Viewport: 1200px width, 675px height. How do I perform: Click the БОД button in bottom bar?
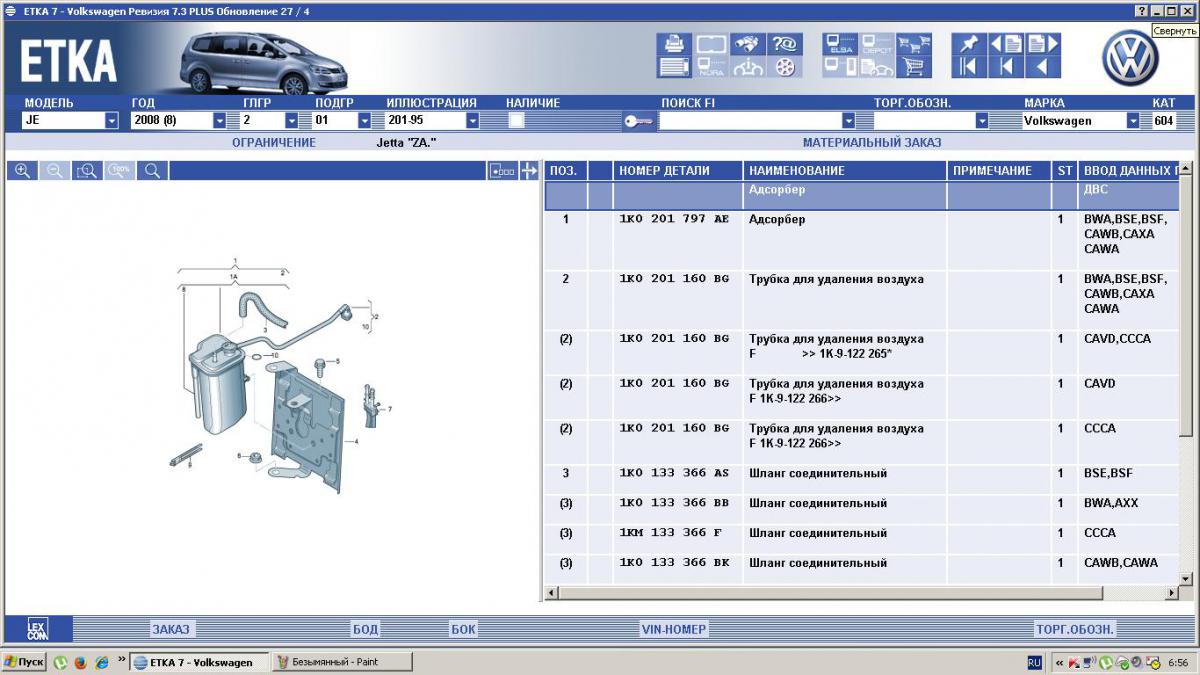[366, 629]
